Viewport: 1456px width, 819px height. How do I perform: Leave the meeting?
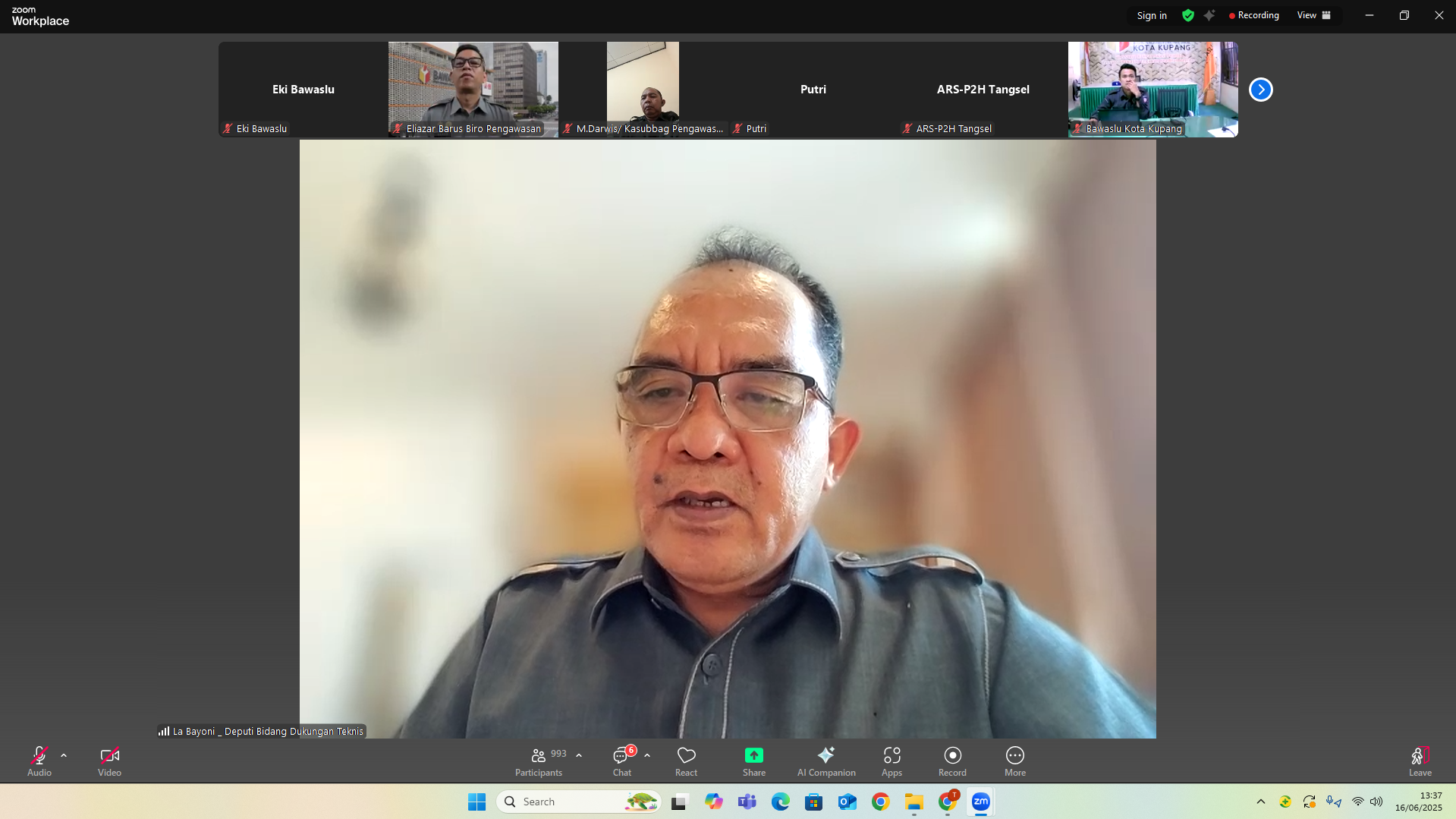1420,761
